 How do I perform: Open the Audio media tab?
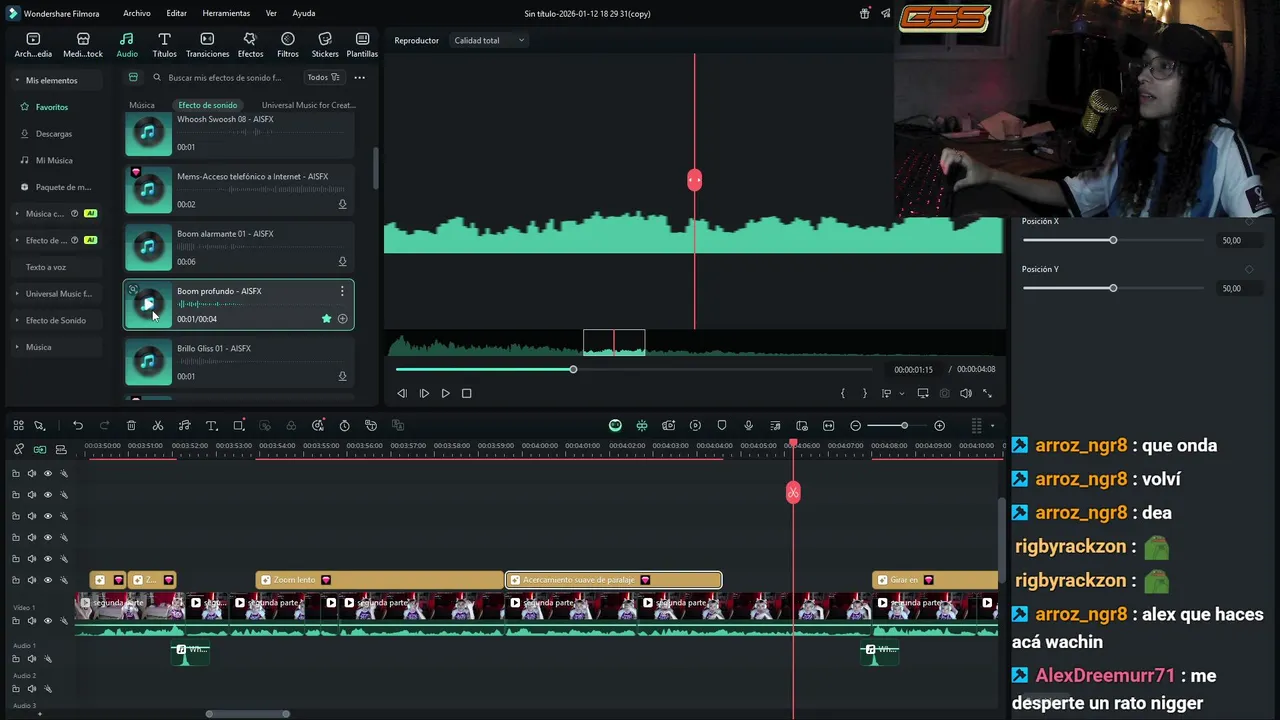click(x=127, y=45)
